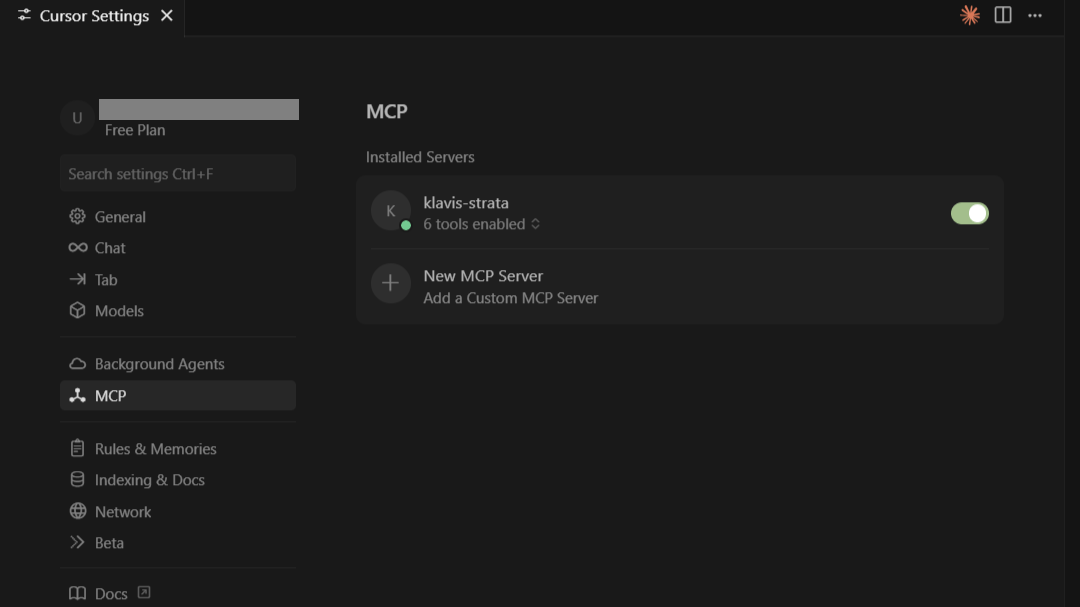Screen dimensions: 1080x607
Task: Click the split editor layout icon
Action: pyautogui.click(x=1003, y=15)
